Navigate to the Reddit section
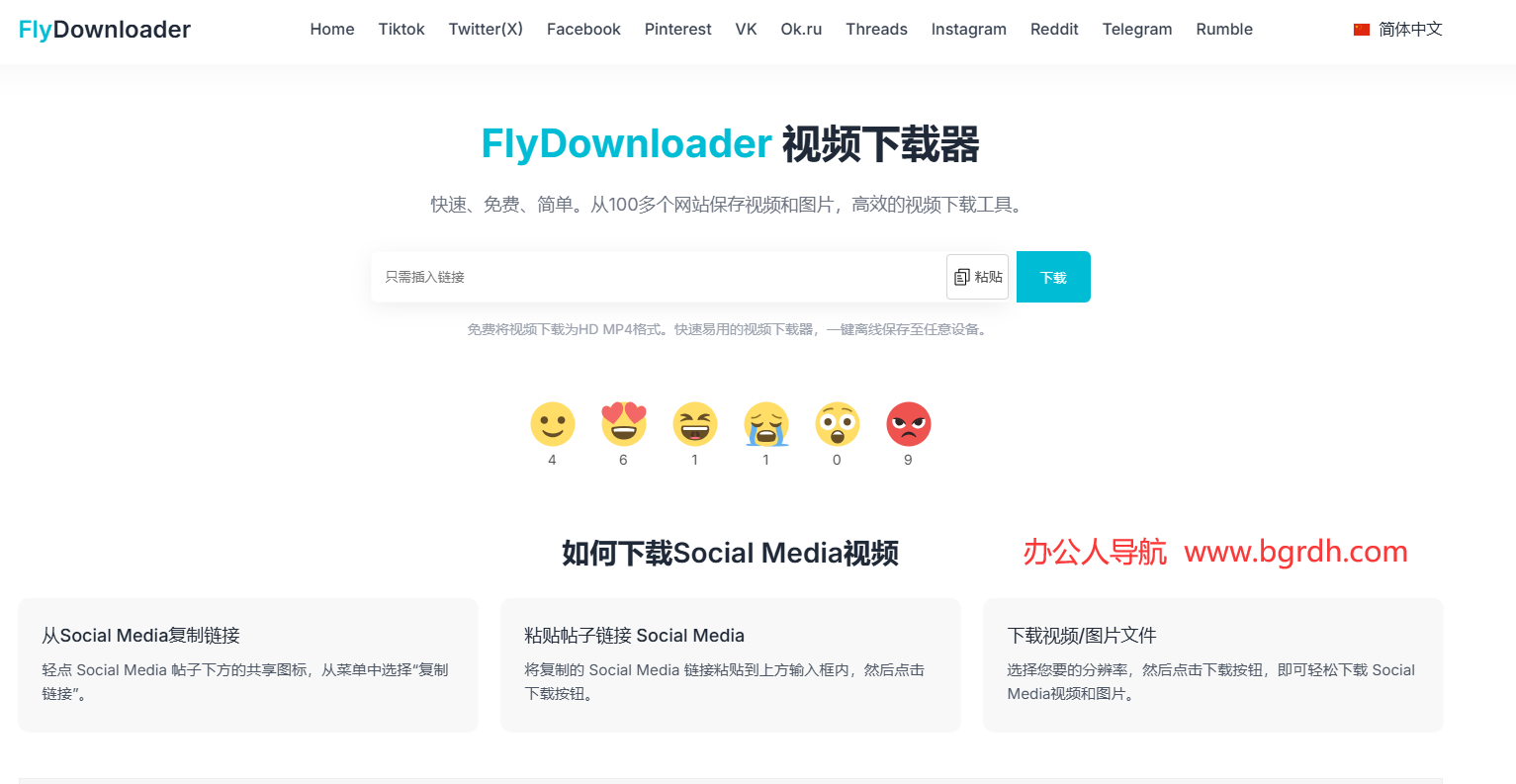 pyautogui.click(x=1054, y=29)
